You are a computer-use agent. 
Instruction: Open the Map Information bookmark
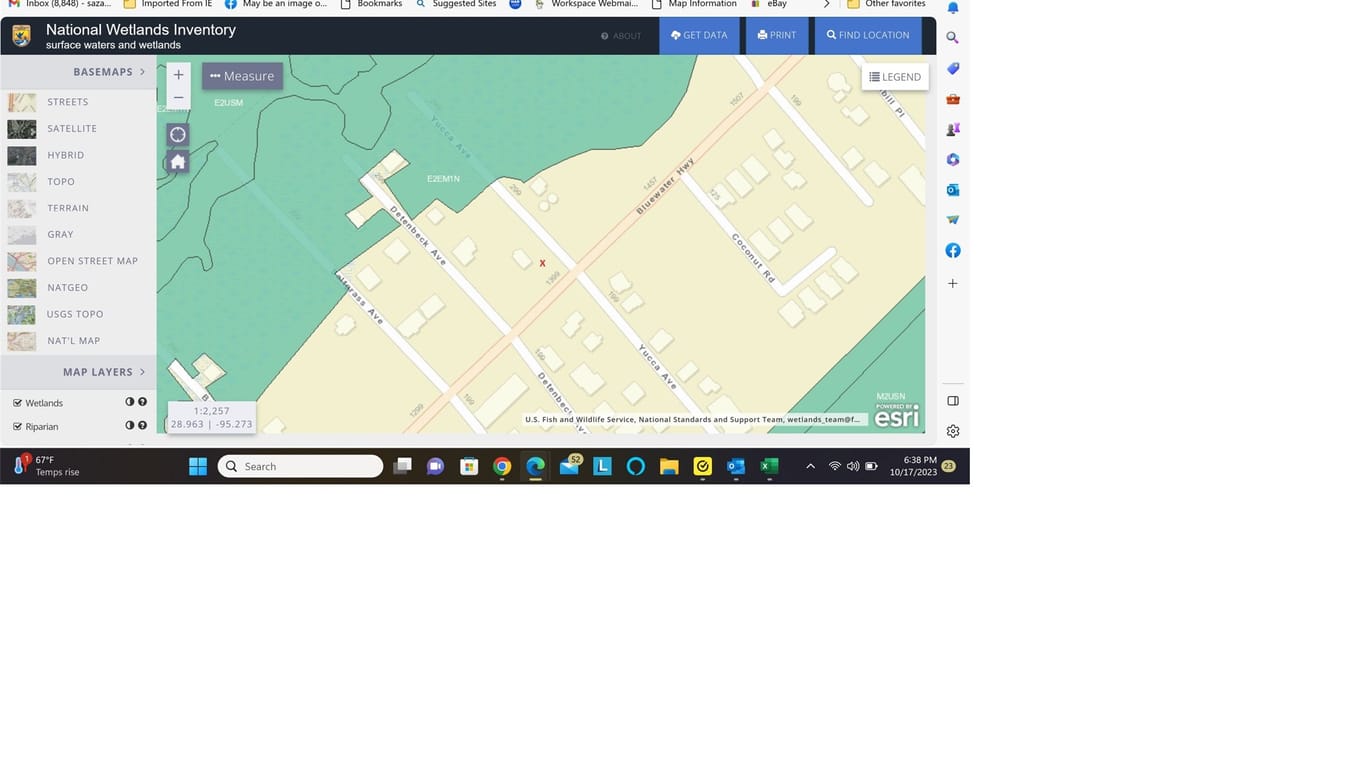pos(694,4)
